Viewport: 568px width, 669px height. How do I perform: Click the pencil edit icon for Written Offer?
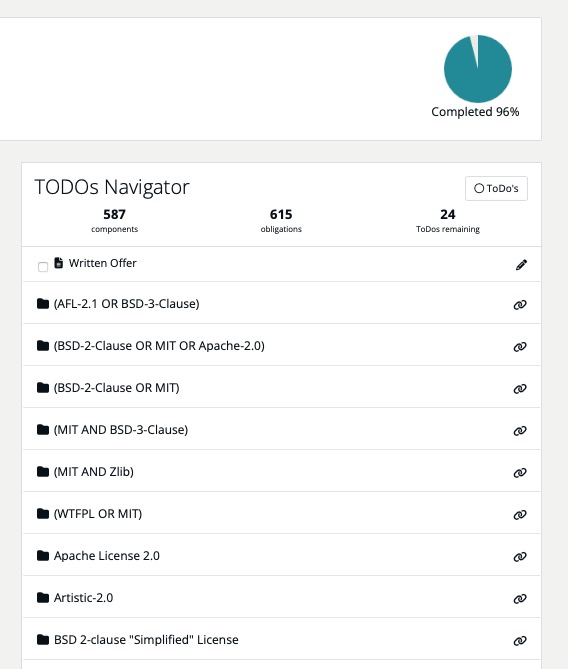pos(521,265)
